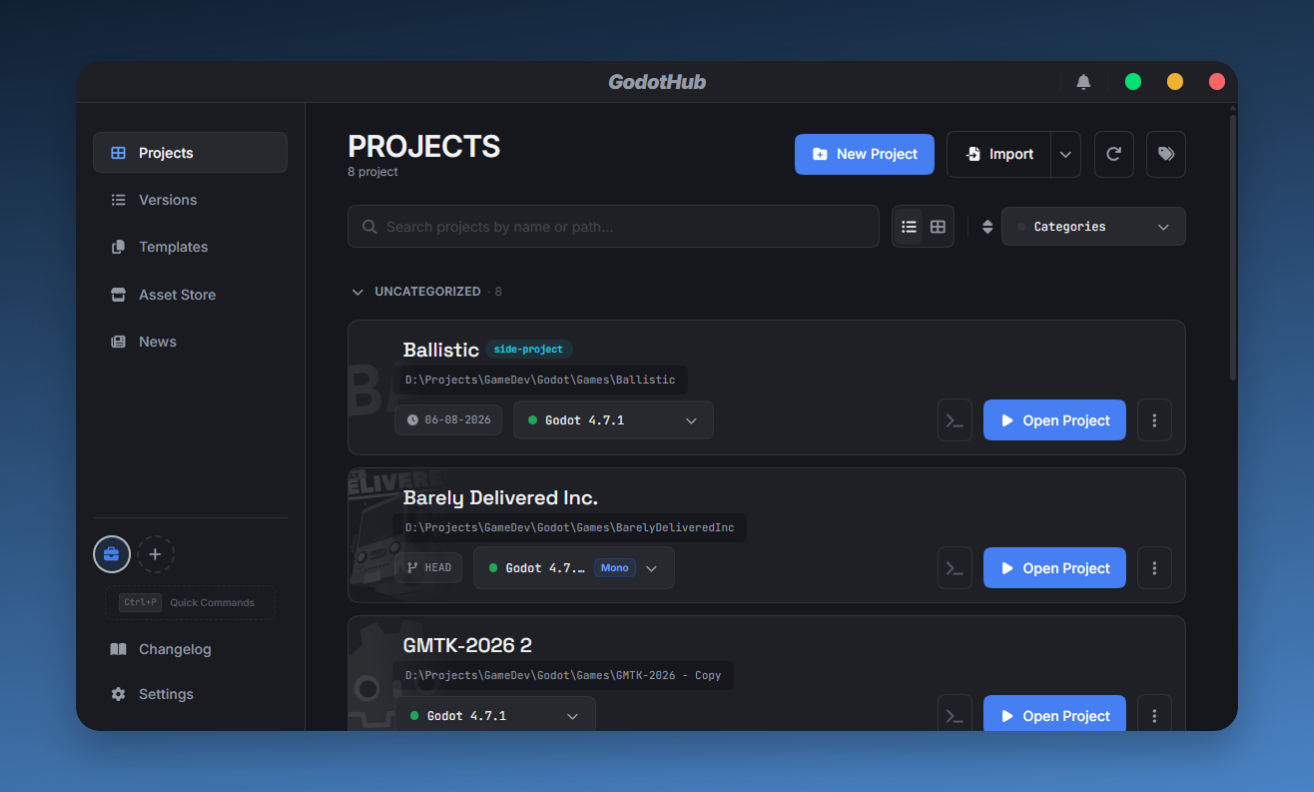Open Quick Commands with Ctrl+P button
1314x792 pixels.
click(x=190, y=602)
